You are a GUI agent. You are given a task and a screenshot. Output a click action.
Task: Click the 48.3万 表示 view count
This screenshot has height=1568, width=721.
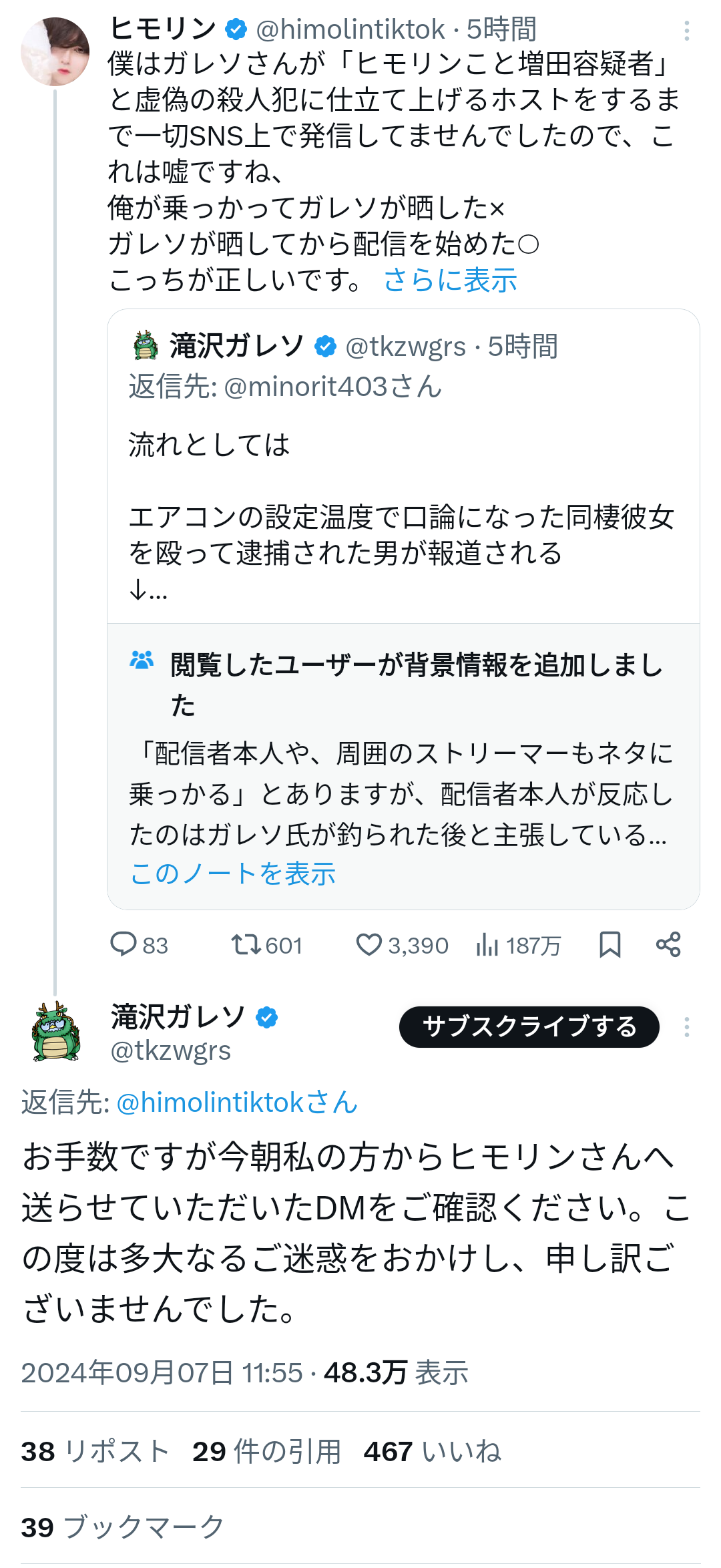tap(396, 1372)
